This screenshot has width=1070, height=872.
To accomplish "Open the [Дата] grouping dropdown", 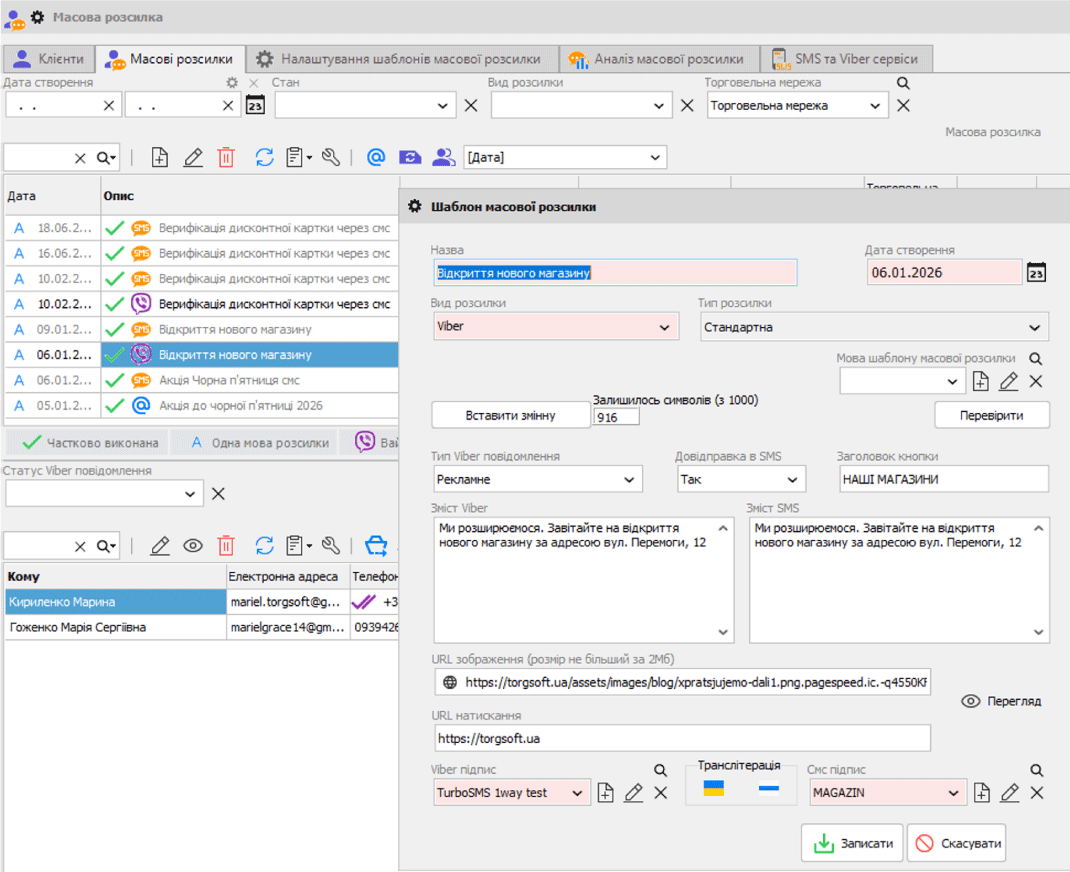I will 655,158.
